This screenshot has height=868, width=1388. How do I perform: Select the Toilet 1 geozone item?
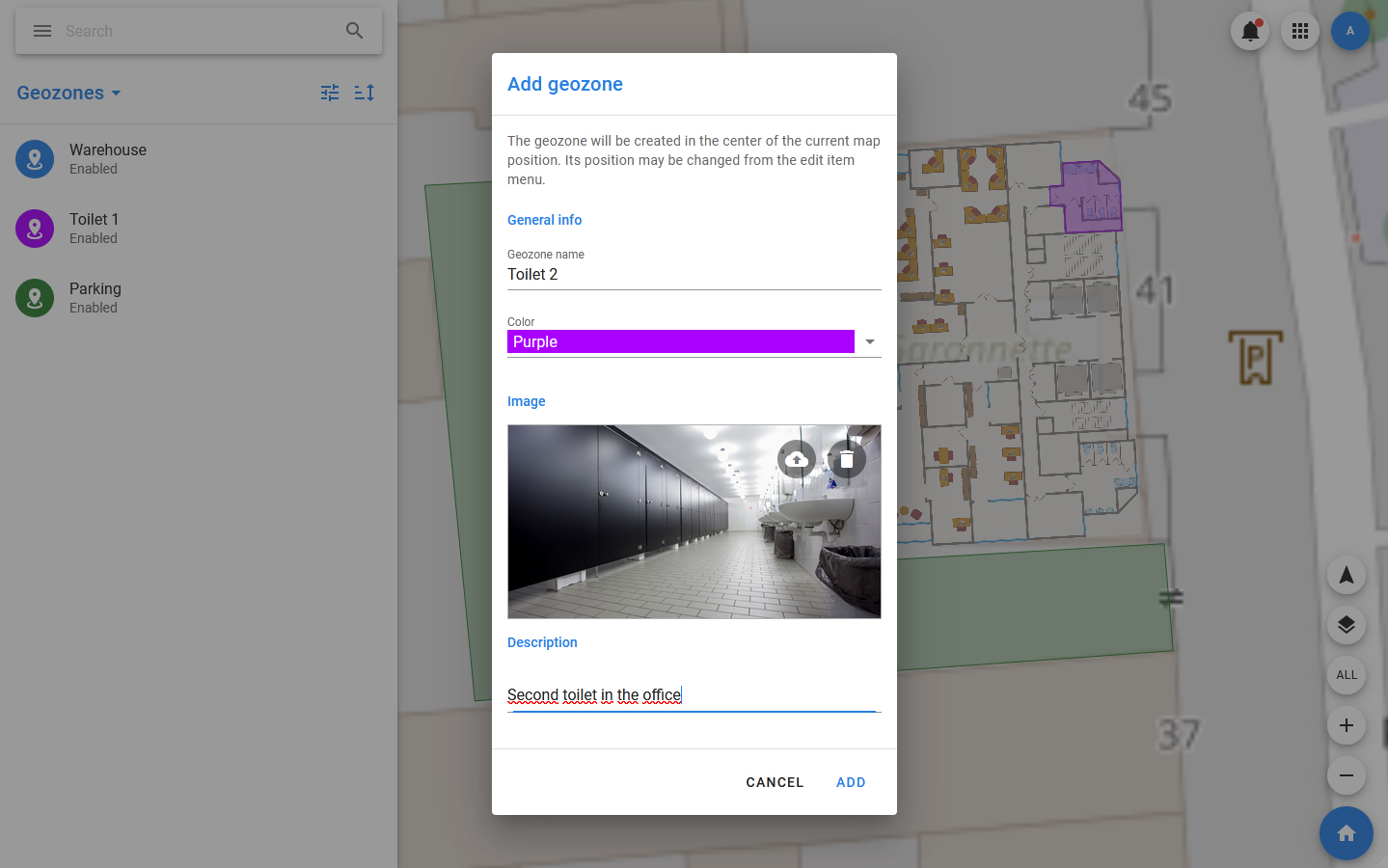[94, 229]
